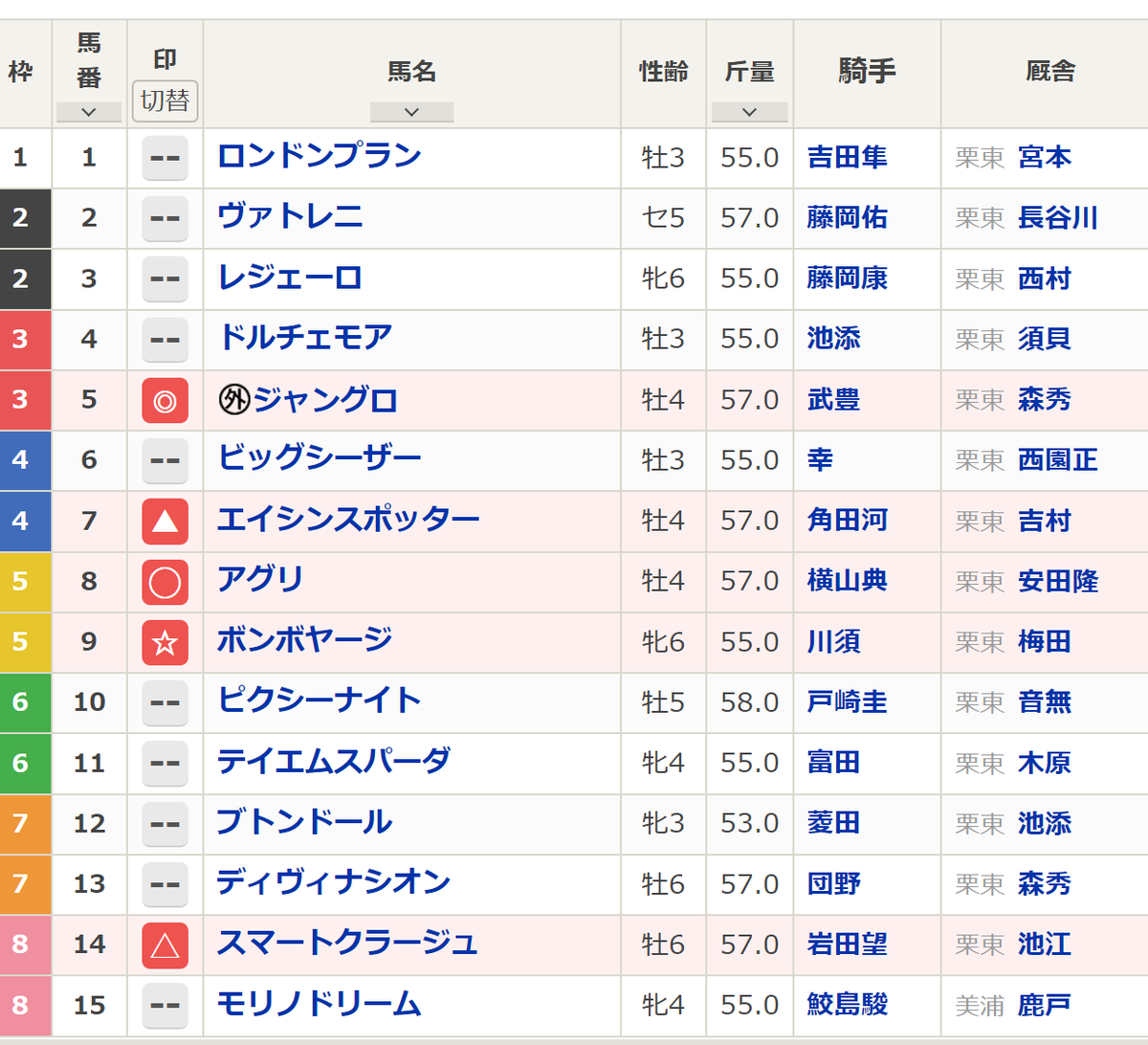Open jockey 戸崎圭 profile
1148x1045 pixels.
point(848,702)
